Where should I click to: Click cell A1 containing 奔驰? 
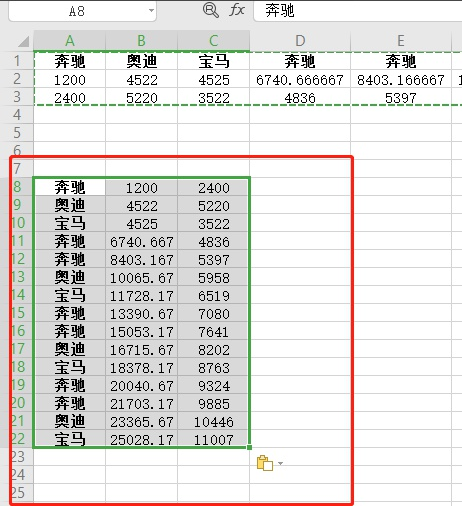click(69, 61)
